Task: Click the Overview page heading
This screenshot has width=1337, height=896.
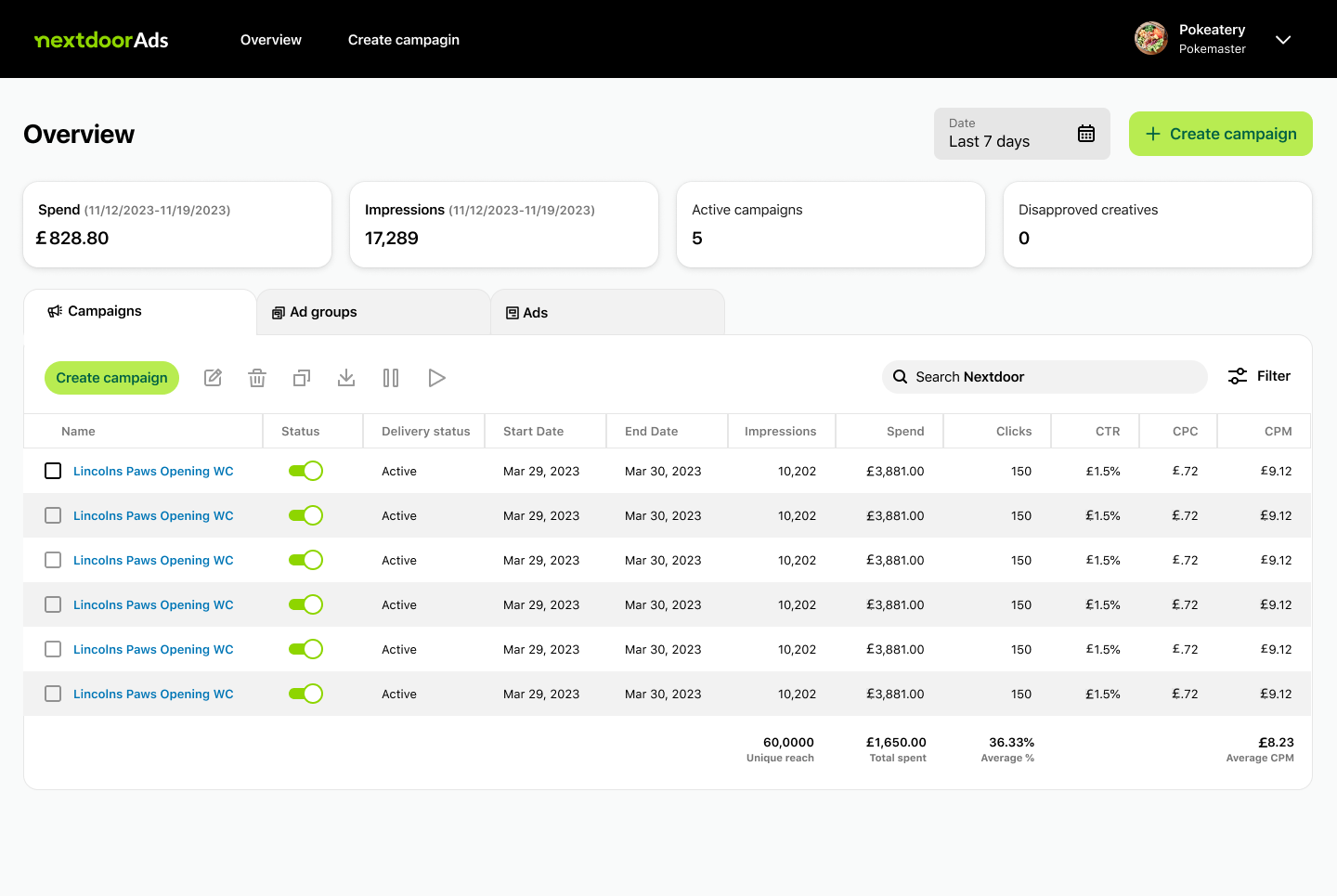Action: click(x=79, y=134)
